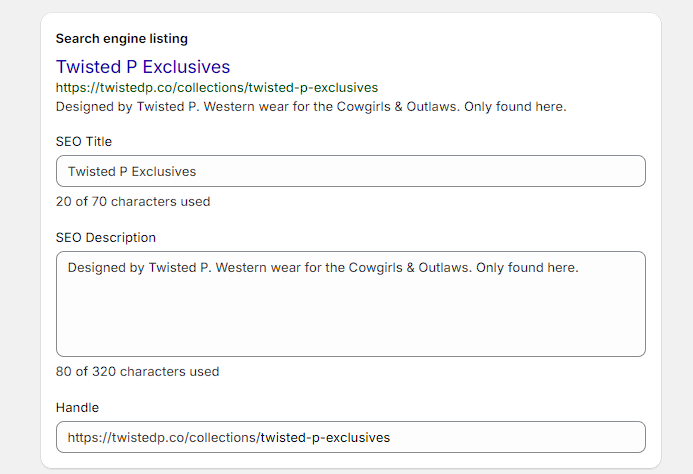
Task: Click the 80 of 320 characters counter
Action: point(137,372)
